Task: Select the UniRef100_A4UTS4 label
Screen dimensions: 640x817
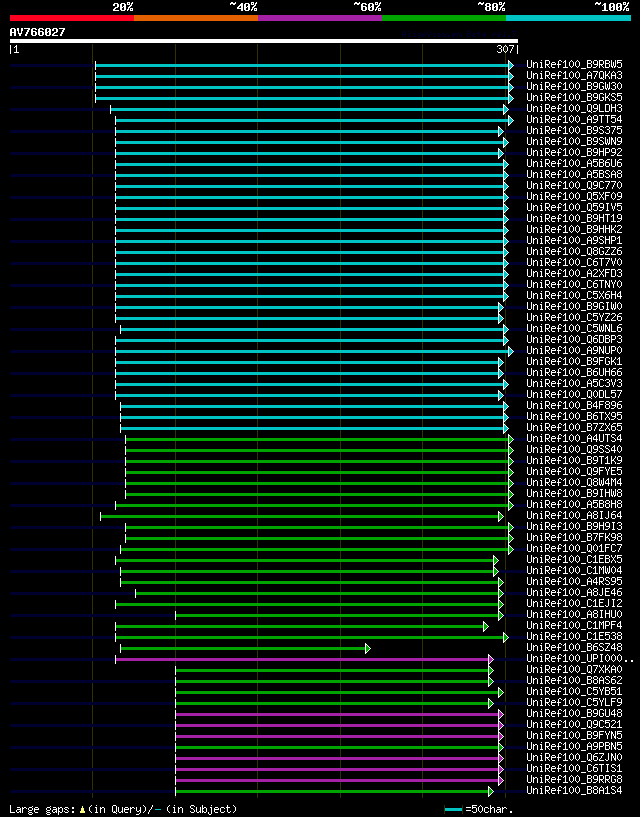Action: pos(574,438)
